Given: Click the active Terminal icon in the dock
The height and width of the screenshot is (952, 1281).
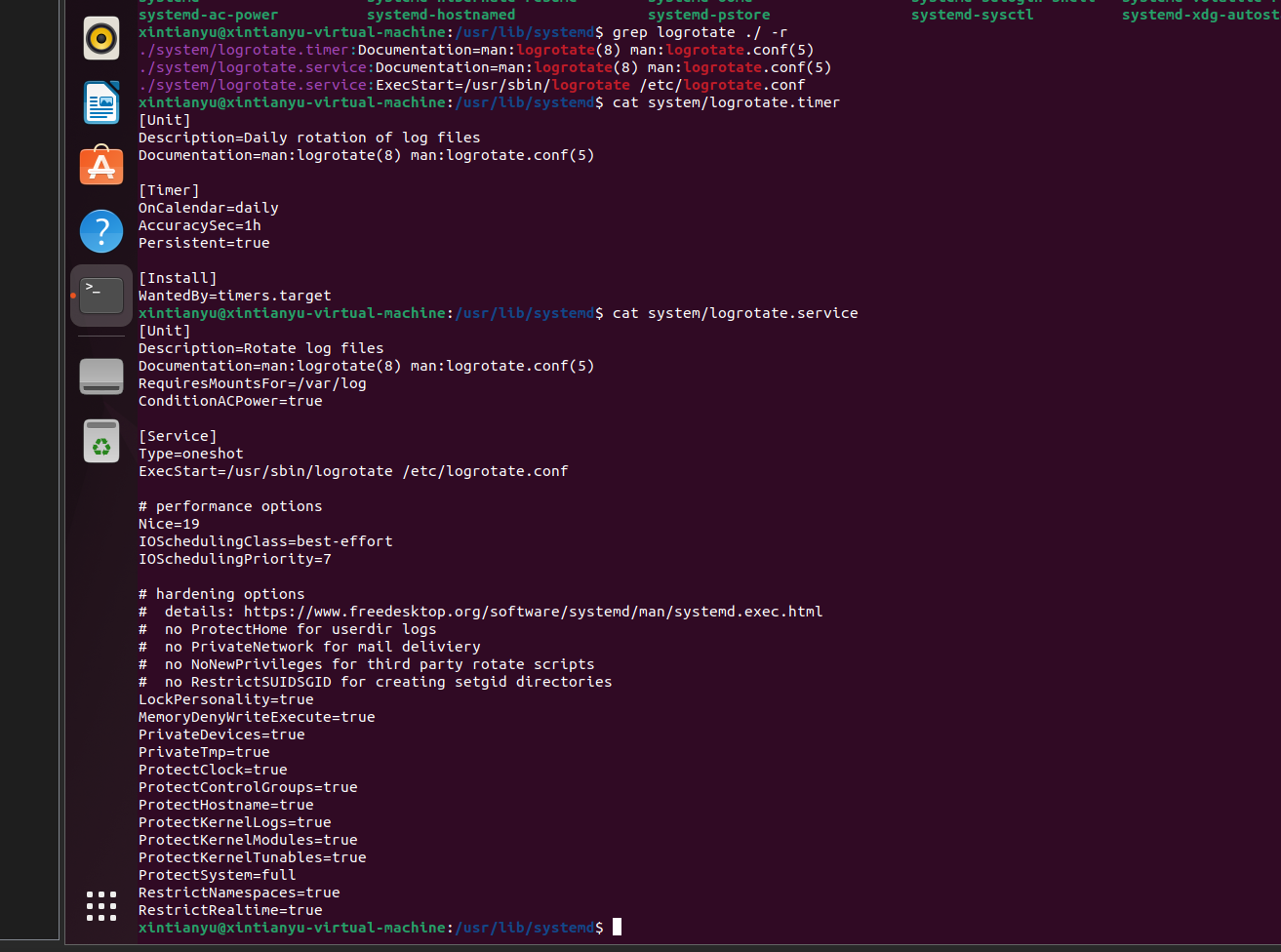Looking at the screenshot, I should (100, 296).
